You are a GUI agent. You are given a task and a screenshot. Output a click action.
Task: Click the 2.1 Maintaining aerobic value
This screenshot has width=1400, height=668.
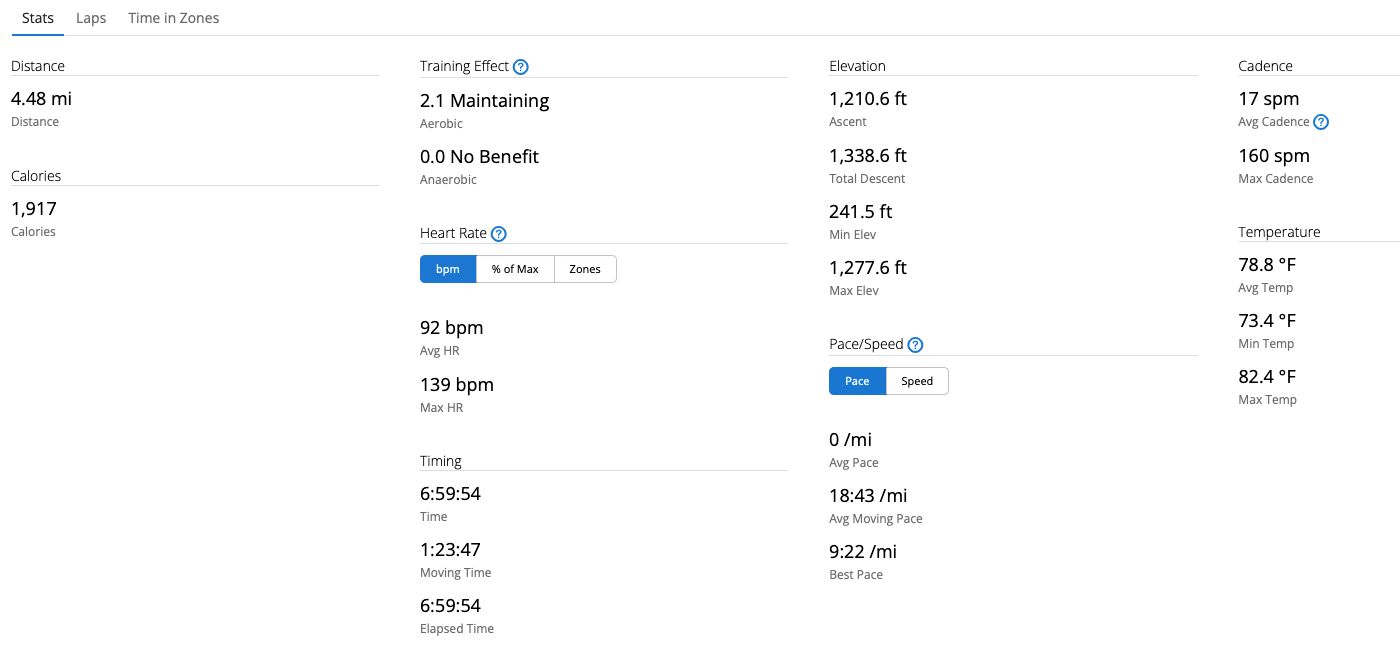[485, 101]
